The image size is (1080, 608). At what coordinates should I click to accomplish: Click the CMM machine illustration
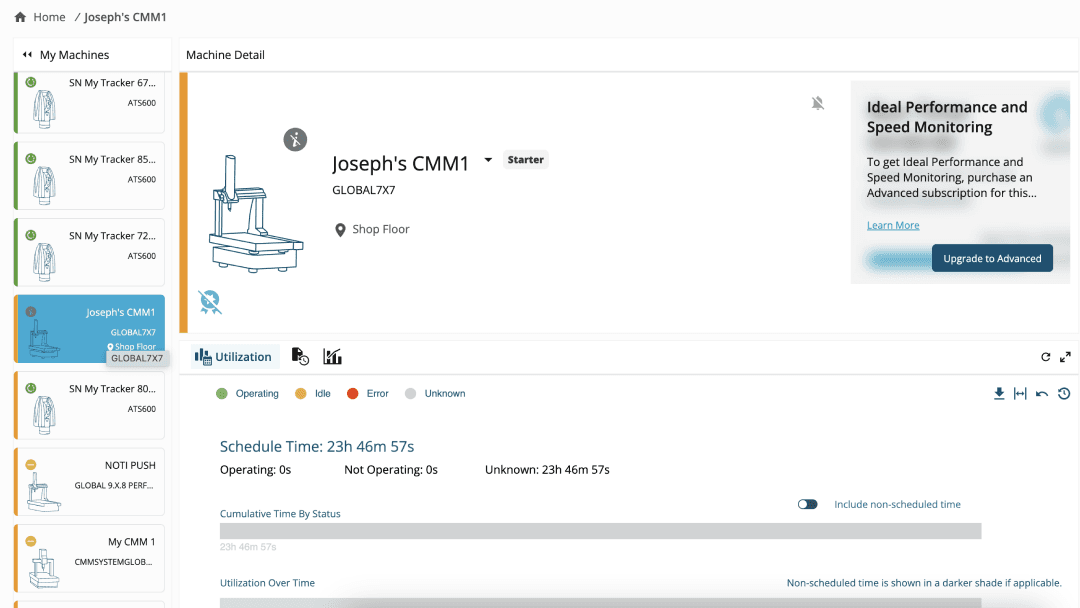tap(256, 213)
